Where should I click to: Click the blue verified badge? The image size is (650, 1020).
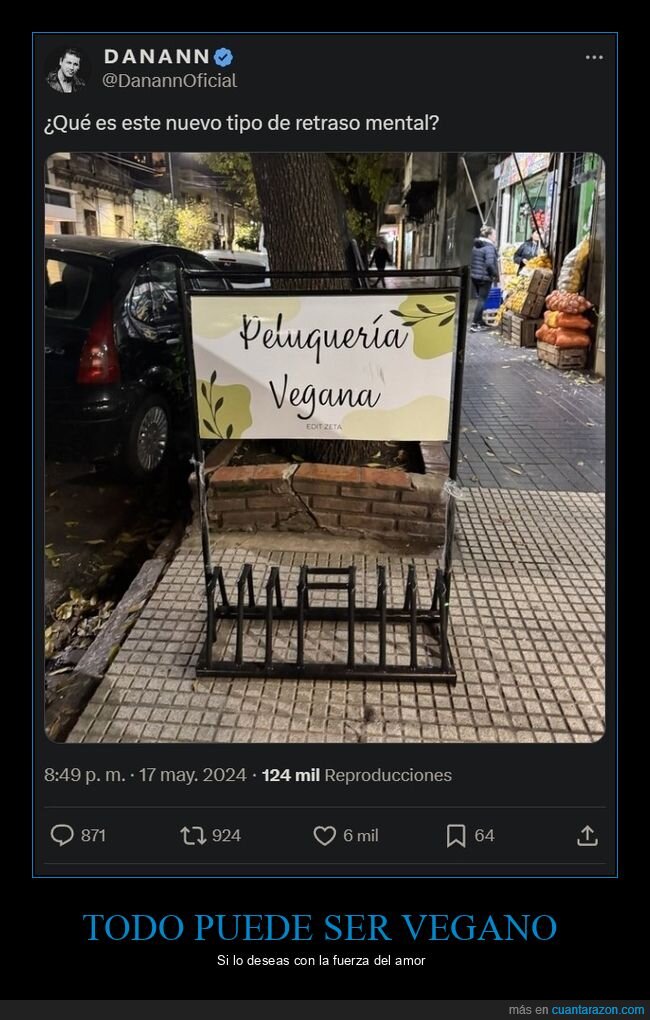coord(223,57)
